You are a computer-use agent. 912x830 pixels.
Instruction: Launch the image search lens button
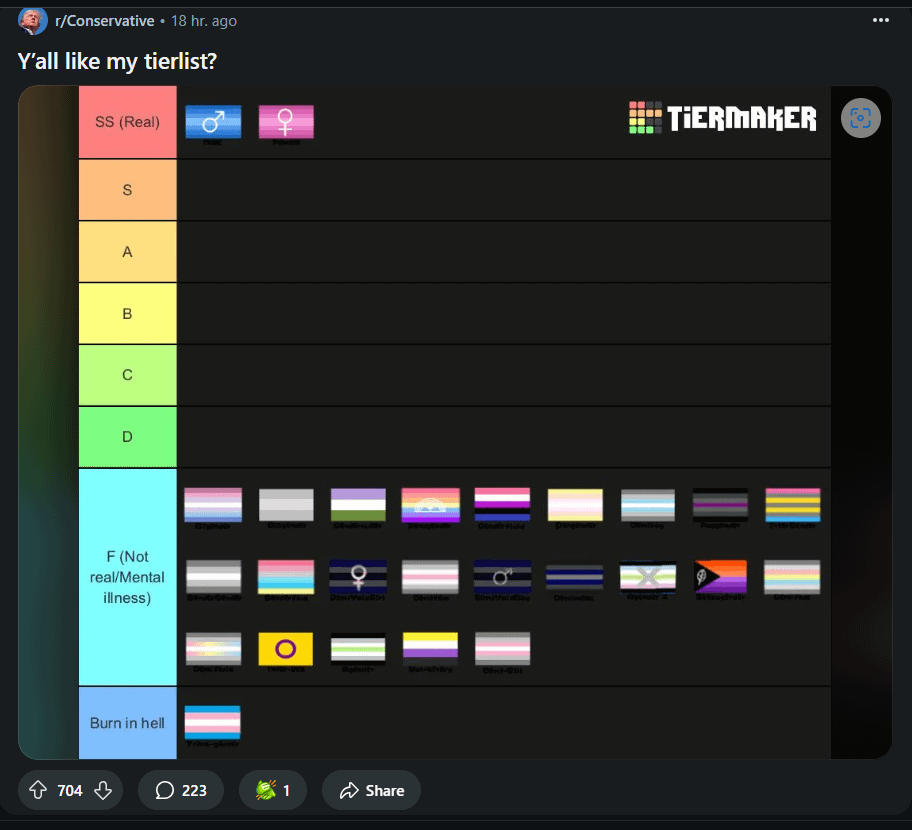[860, 118]
